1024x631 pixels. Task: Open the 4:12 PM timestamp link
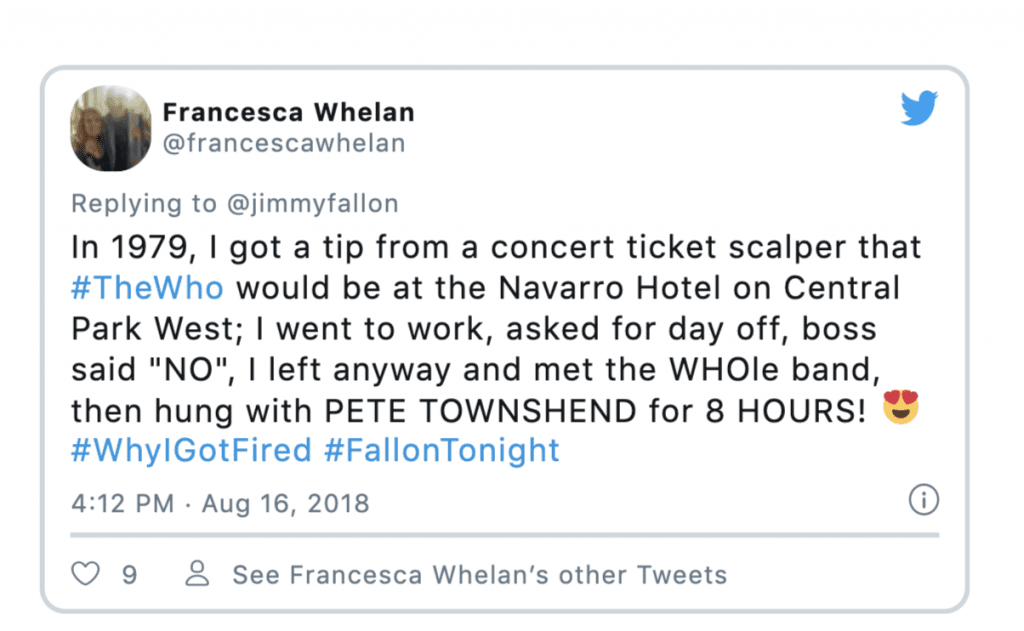point(123,504)
